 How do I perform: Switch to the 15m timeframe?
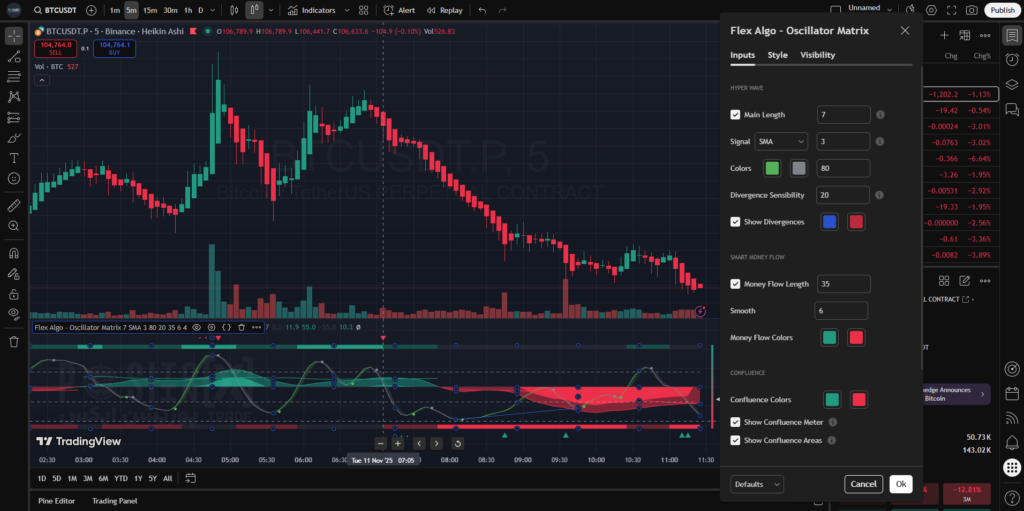pyautogui.click(x=150, y=10)
